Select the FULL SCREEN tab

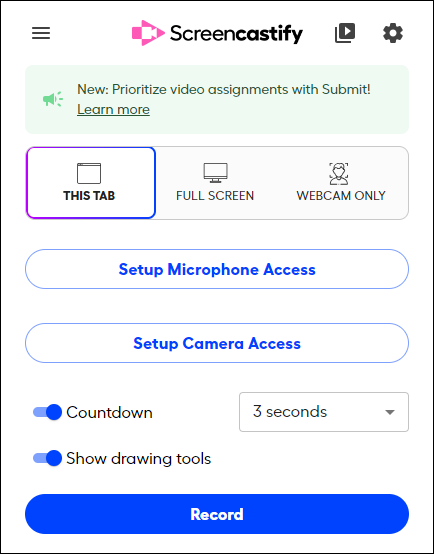point(215,183)
